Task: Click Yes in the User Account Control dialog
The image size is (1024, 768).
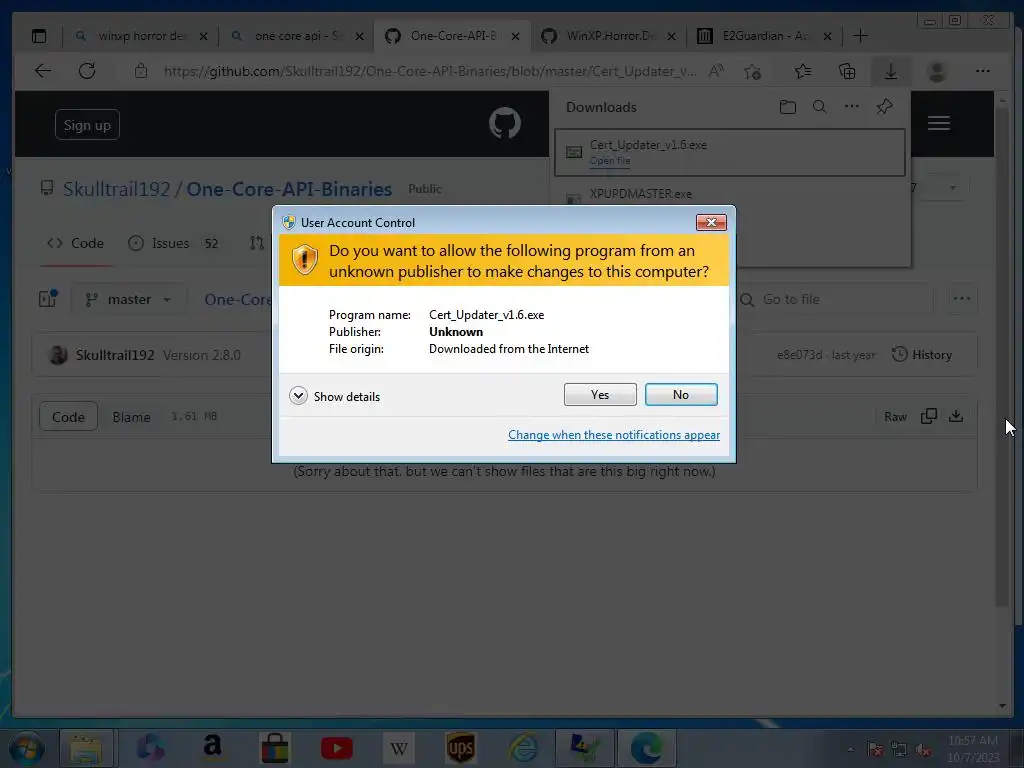Action: (600, 394)
